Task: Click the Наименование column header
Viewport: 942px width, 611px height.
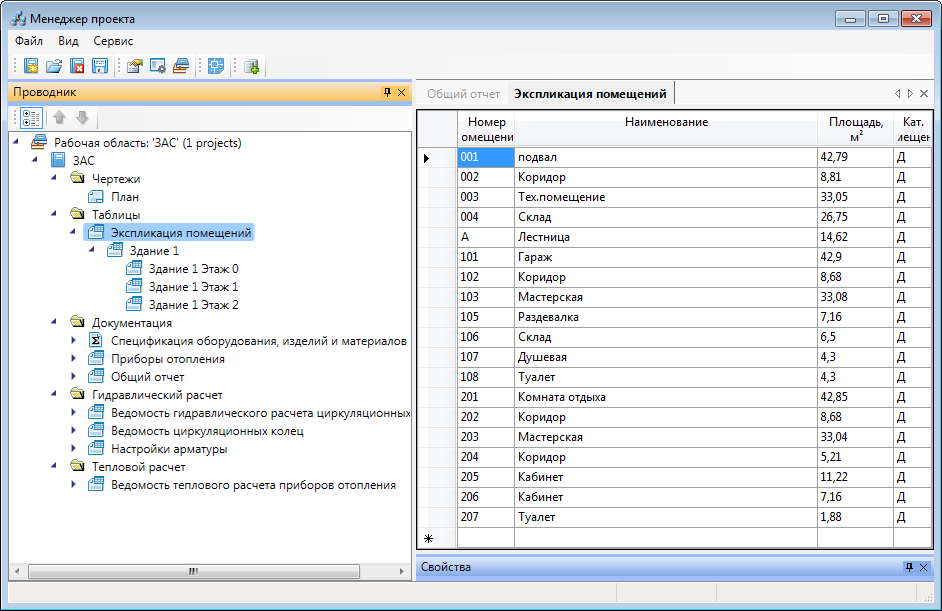Action: (666, 129)
